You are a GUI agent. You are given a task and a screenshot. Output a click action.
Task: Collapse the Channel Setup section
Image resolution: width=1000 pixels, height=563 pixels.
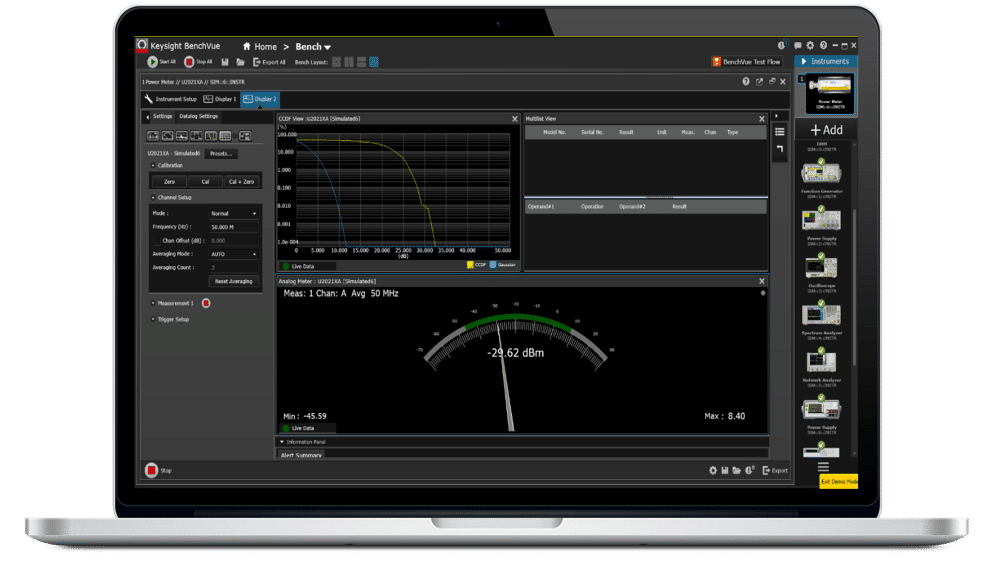(153, 198)
